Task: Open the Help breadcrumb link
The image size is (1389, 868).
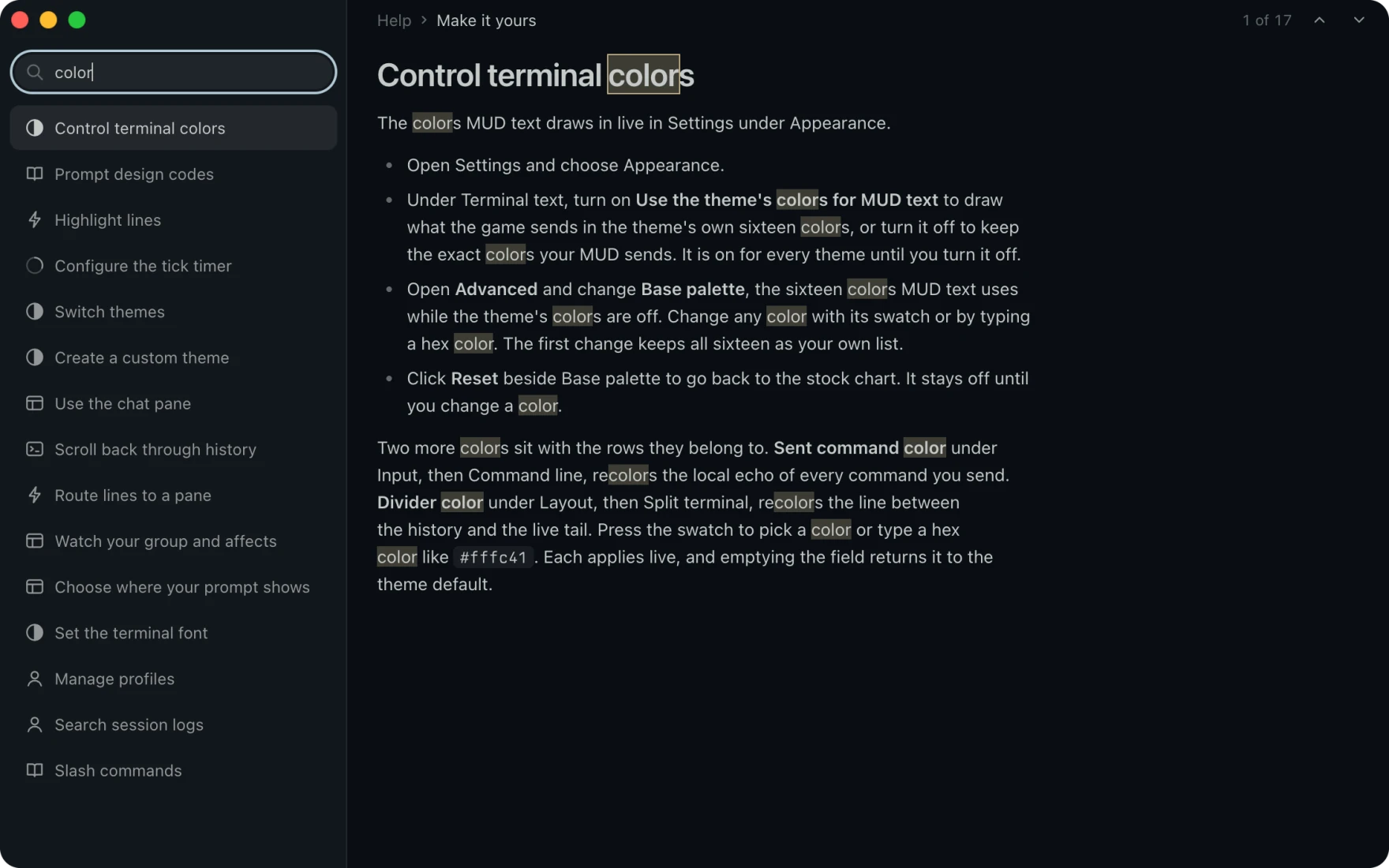Action: (x=394, y=21)
